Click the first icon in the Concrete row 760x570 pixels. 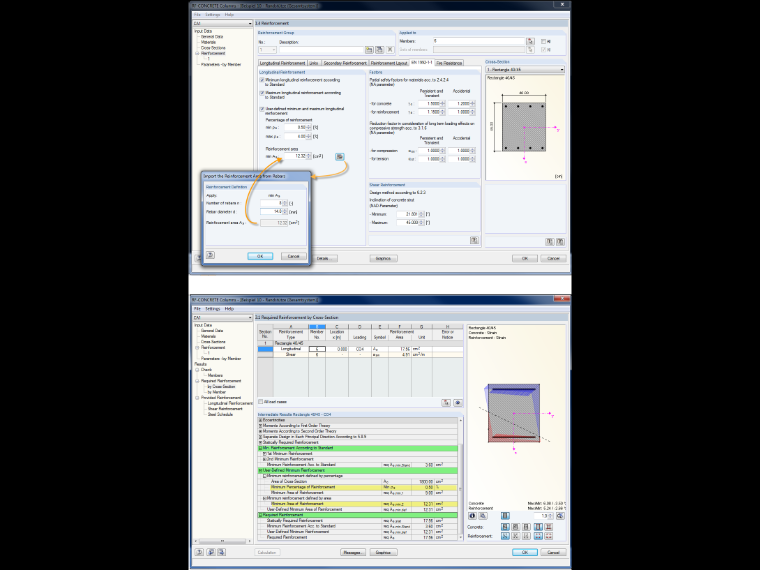click(x=505, y=527)
